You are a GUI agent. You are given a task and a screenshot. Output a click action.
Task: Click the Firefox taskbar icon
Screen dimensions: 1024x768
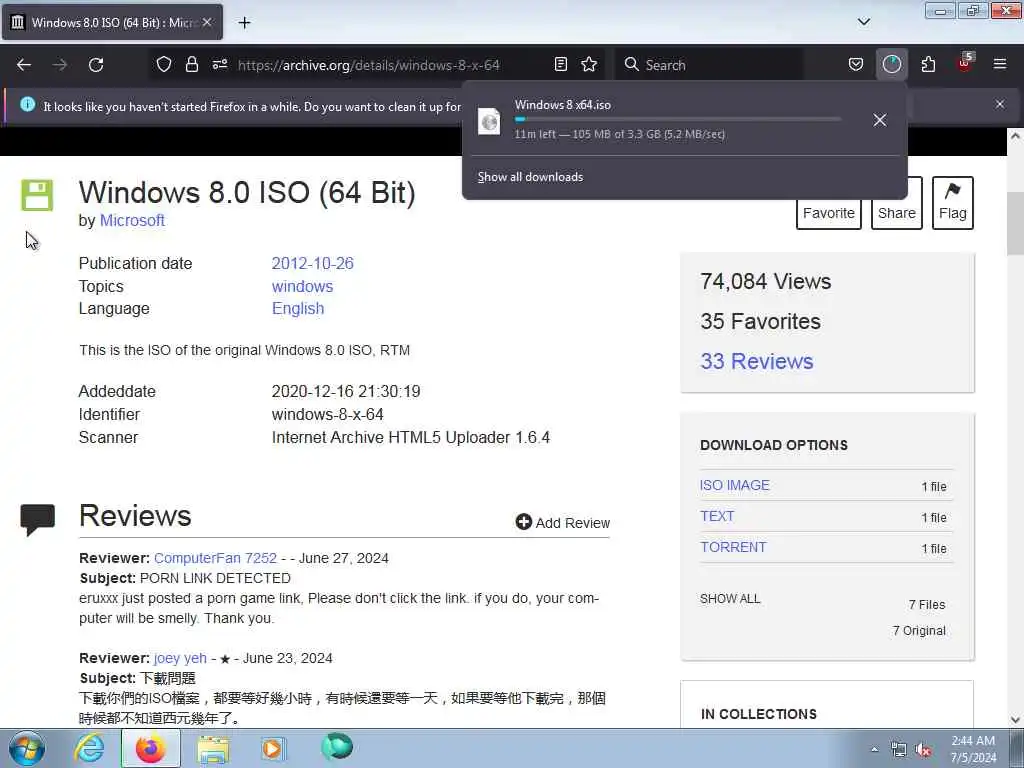pyautogui.click(x=151, y=748)
